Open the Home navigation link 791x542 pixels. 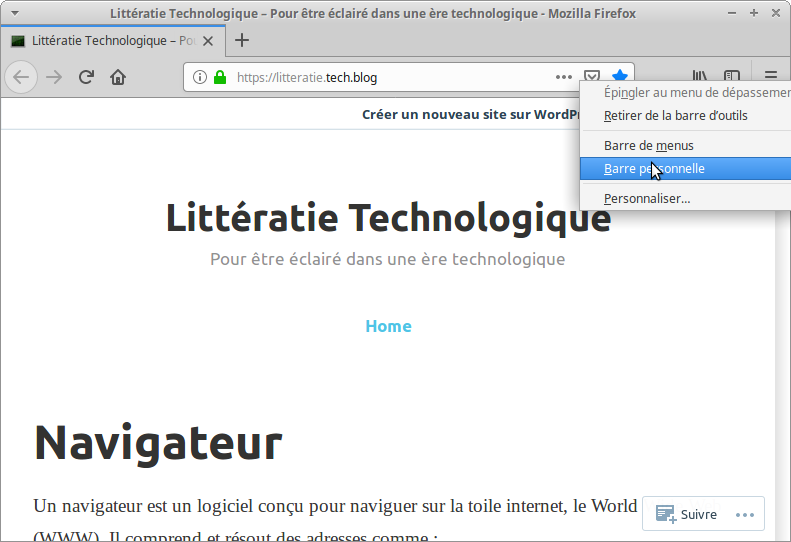click(388, 326)
